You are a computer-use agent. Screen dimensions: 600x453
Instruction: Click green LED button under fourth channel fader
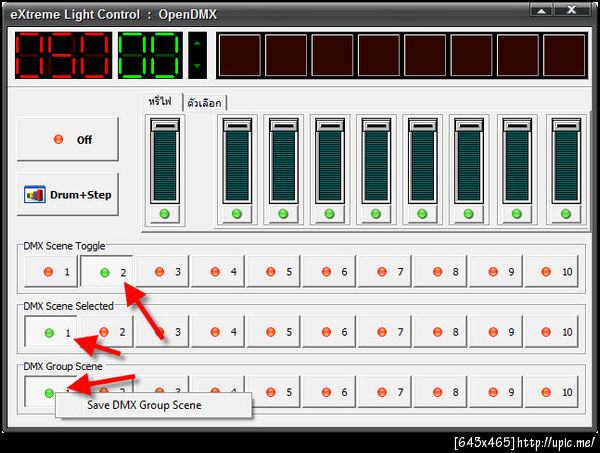(x=376, y=214)
